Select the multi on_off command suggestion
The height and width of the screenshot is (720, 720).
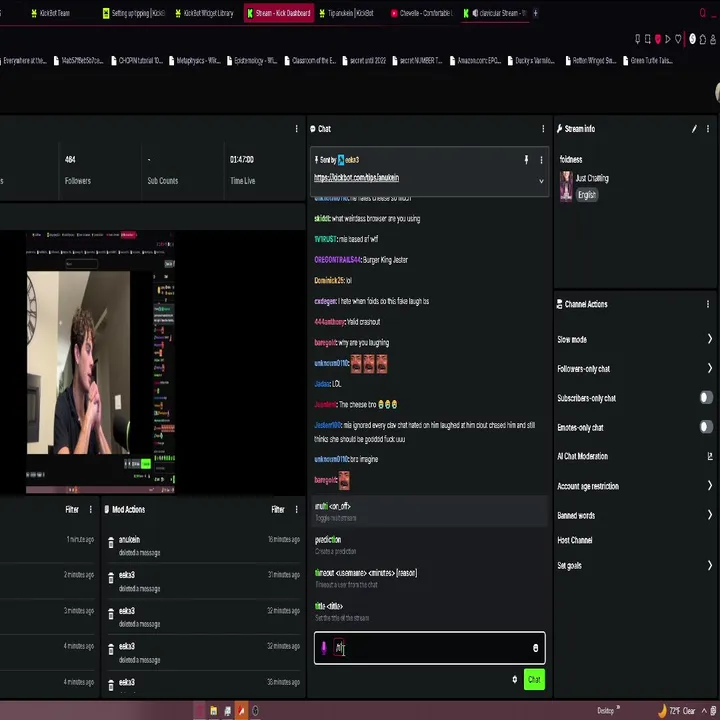point(429,511)
